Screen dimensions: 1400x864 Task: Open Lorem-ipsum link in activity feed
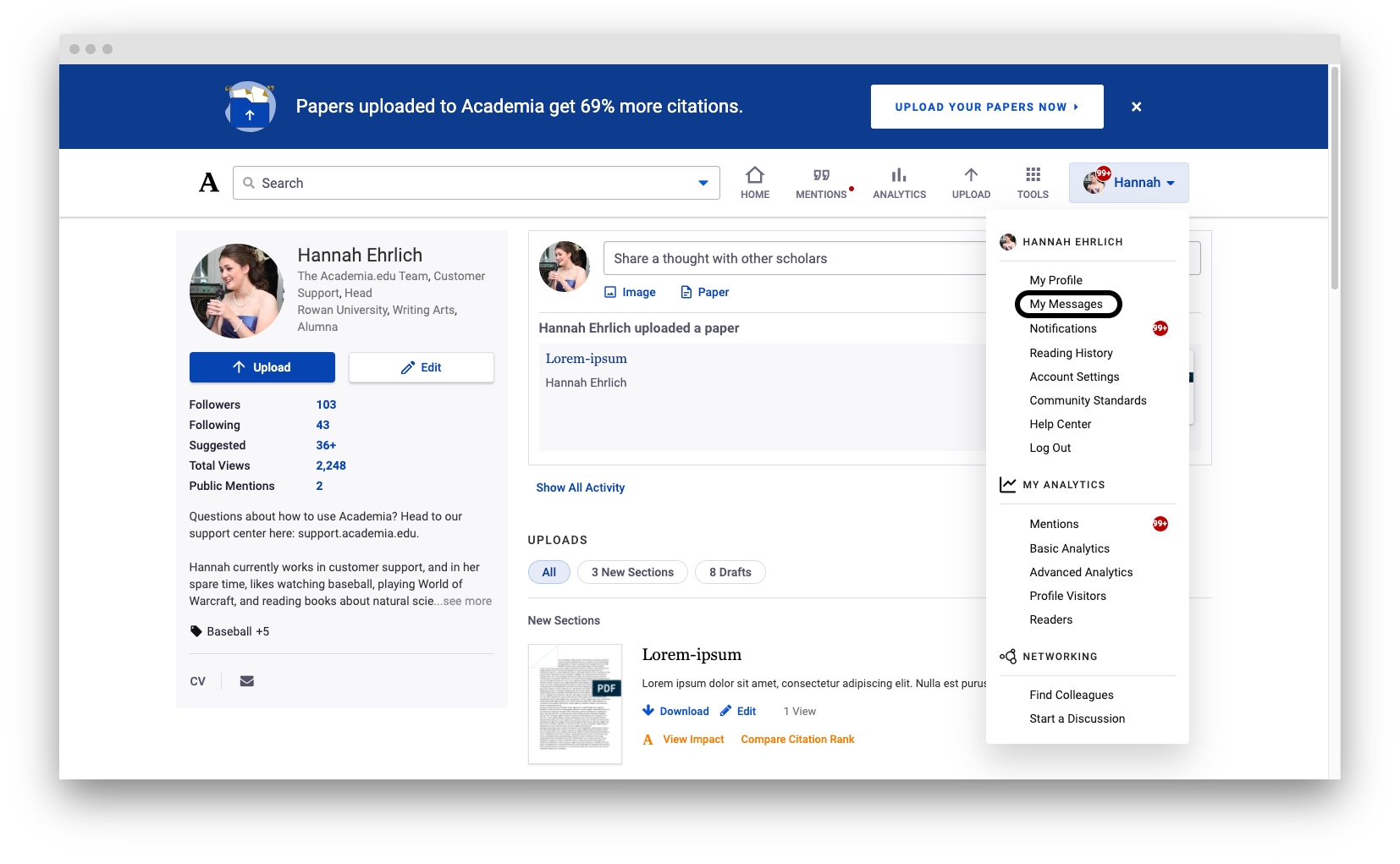(587, 359)
